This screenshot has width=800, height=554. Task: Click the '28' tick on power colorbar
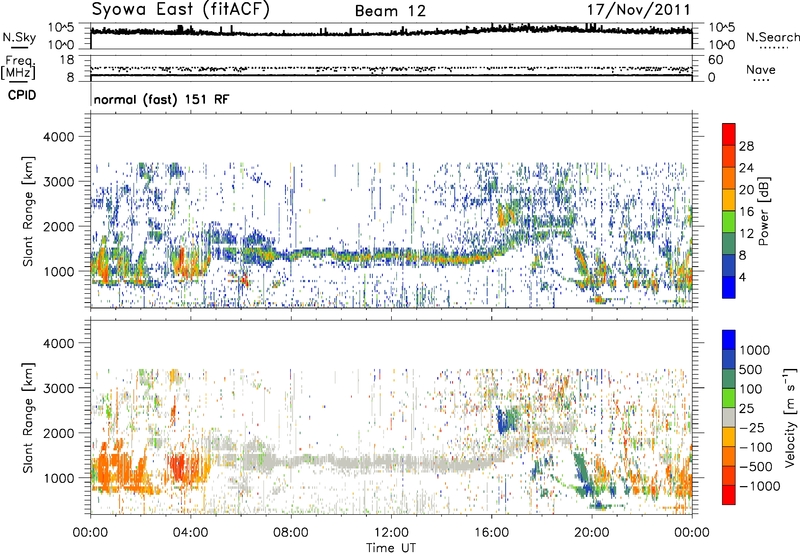(x=746, y=146)
